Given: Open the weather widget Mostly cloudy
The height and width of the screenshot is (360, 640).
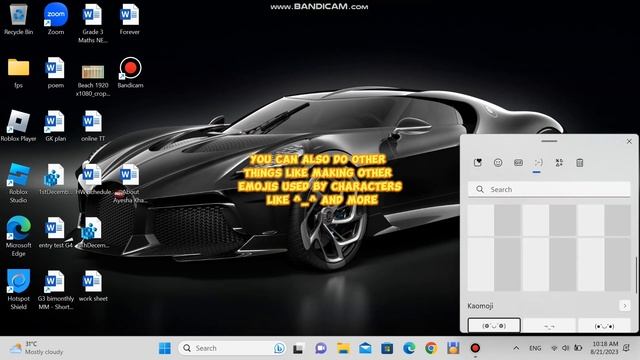Looking at the screenshot, I should pos(36,348).
